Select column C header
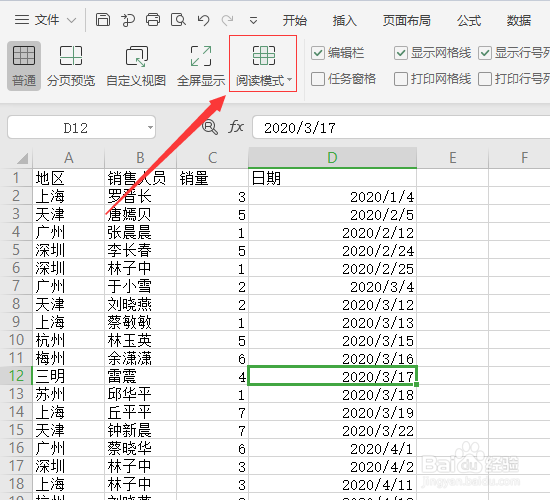 [x=212, y=158]
